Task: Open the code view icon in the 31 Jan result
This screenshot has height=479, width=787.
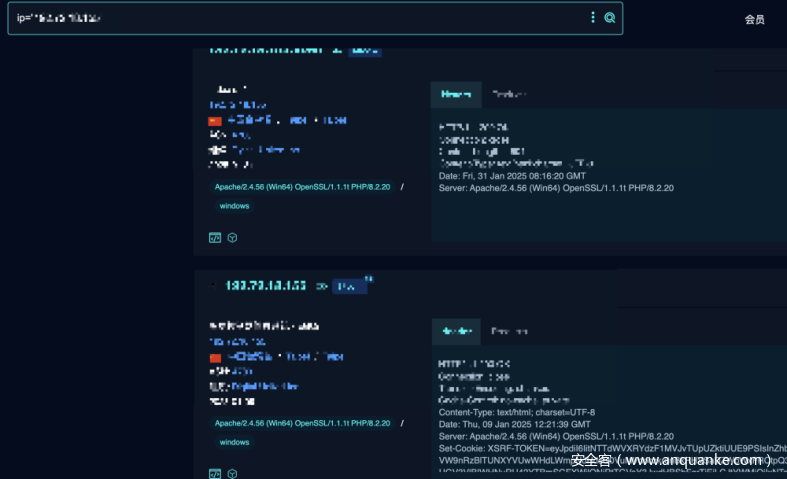Action: [x=215, y=238]
